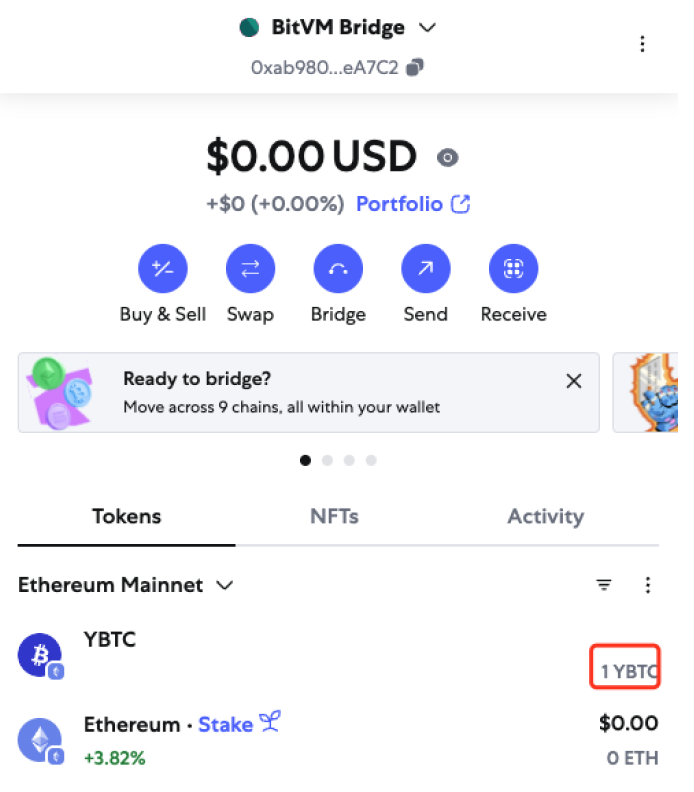Image resolution: width=694 pixels, height=792 pixels.
Task: Tap the Swap arrows icon
Action: point(250,268)
